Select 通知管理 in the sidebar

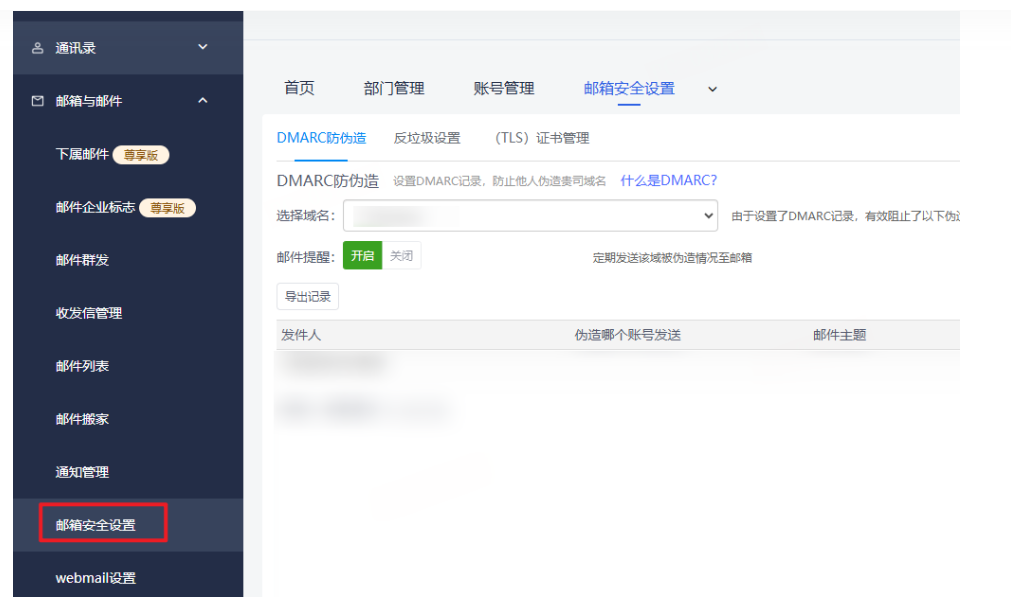click(85, 472)
